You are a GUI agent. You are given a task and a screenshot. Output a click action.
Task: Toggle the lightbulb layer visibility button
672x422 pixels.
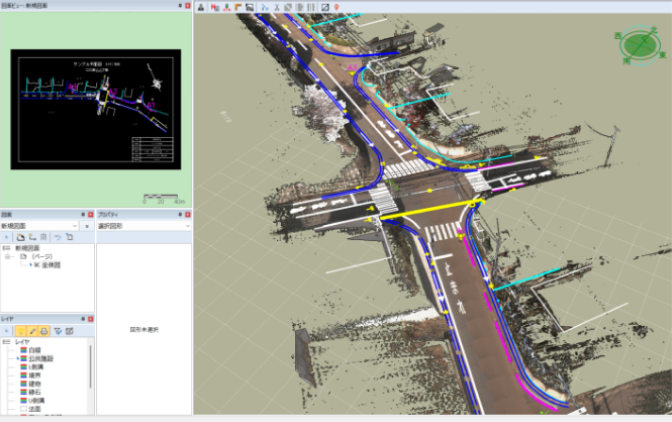tap(20, 329)
